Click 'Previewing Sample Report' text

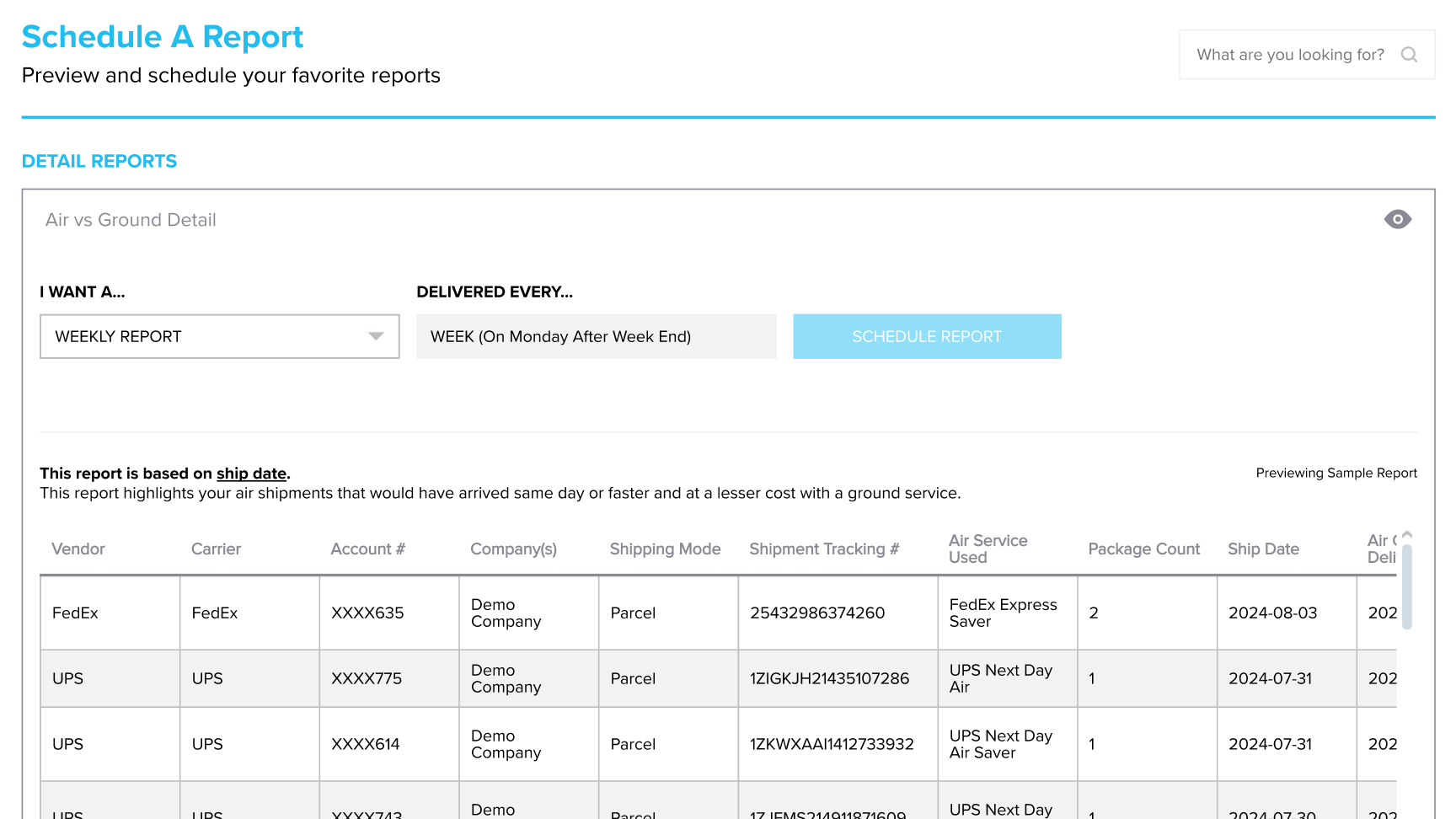point(1336,473)
